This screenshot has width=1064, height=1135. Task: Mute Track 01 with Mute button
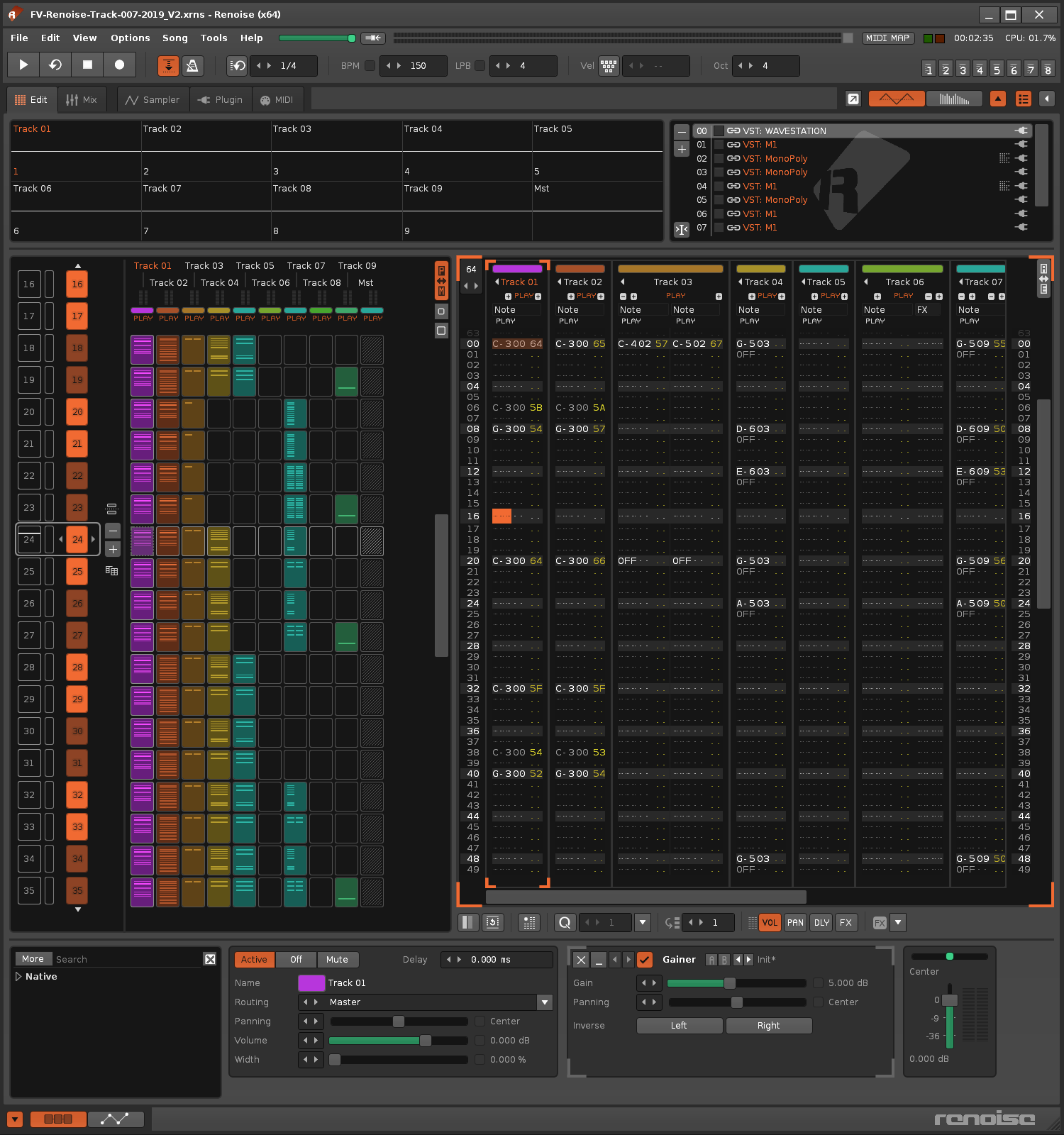coord(337,959)
